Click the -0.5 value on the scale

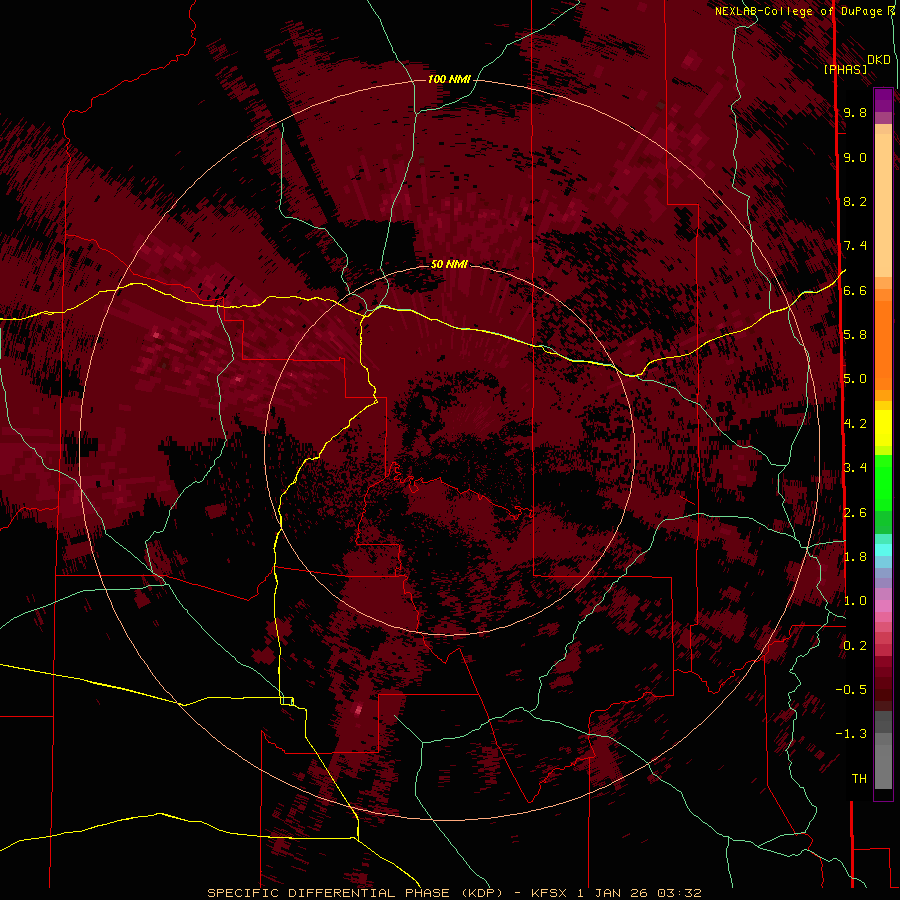pyautogui.click(x=851, y=690)
